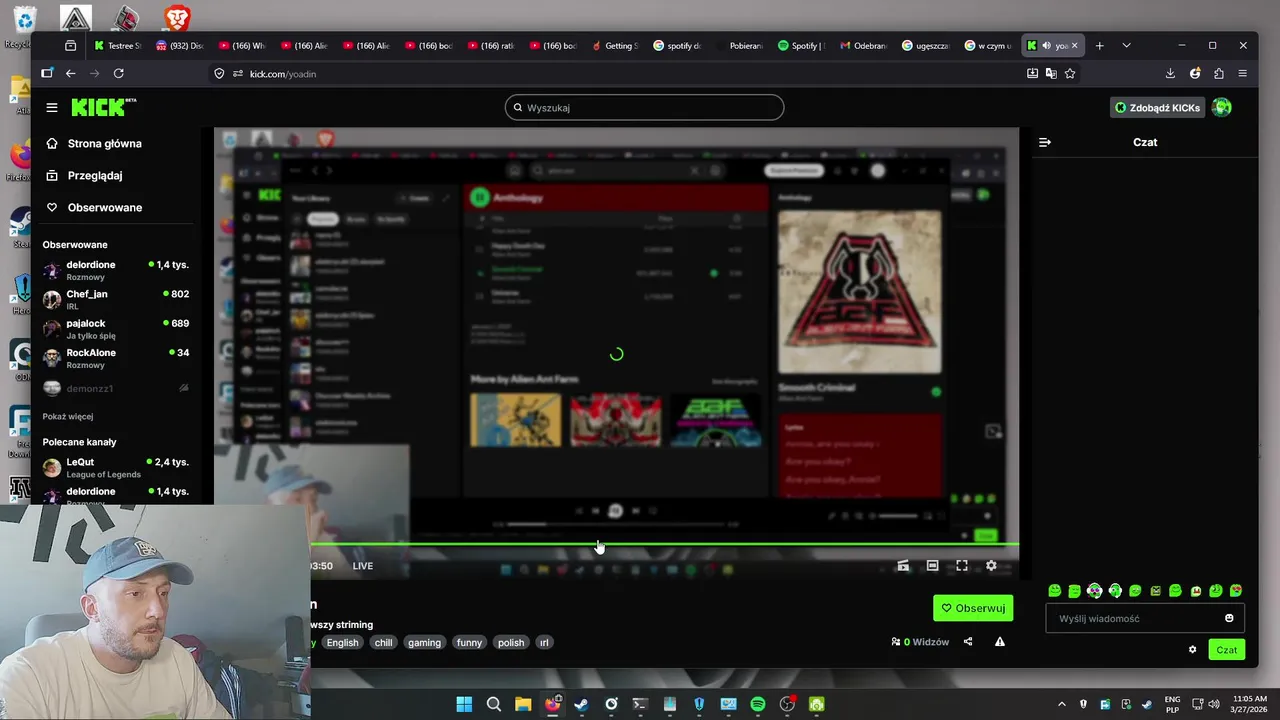This screenshot has height=720, width=1280.
Task: Click the Wyszukaj search field
Action: 644,107
